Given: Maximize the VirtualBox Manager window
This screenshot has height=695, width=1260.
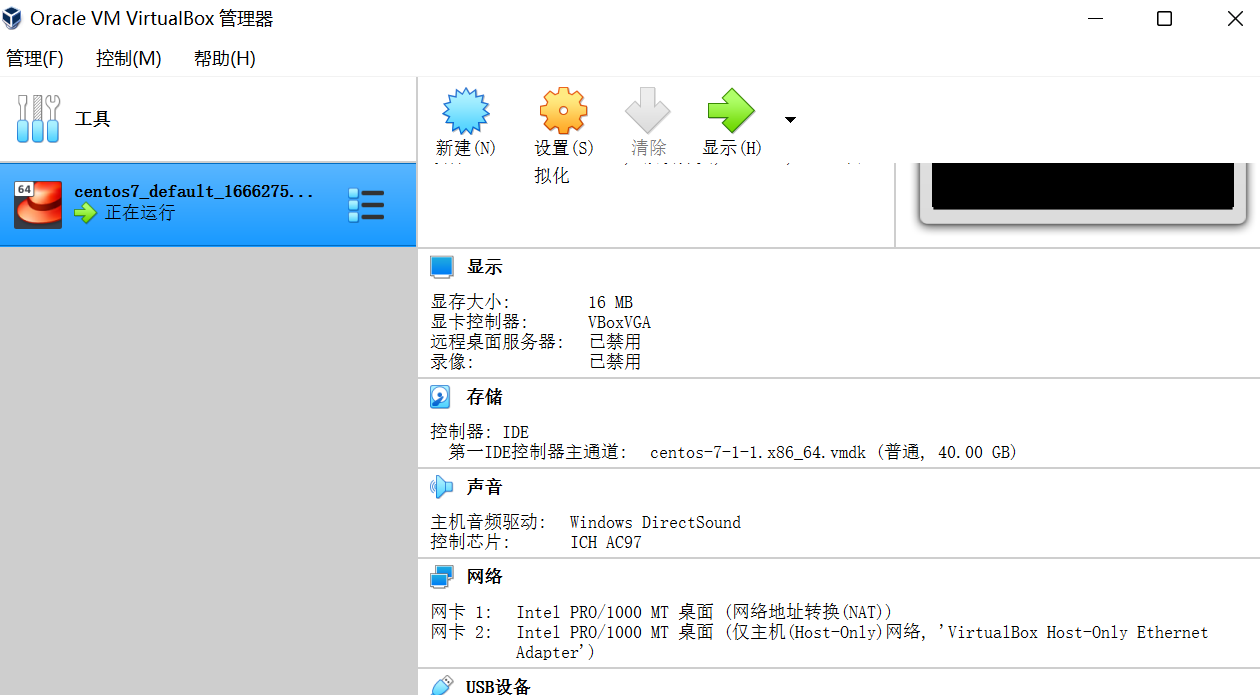Looking at the screenshot, I should coord(1164,18).
